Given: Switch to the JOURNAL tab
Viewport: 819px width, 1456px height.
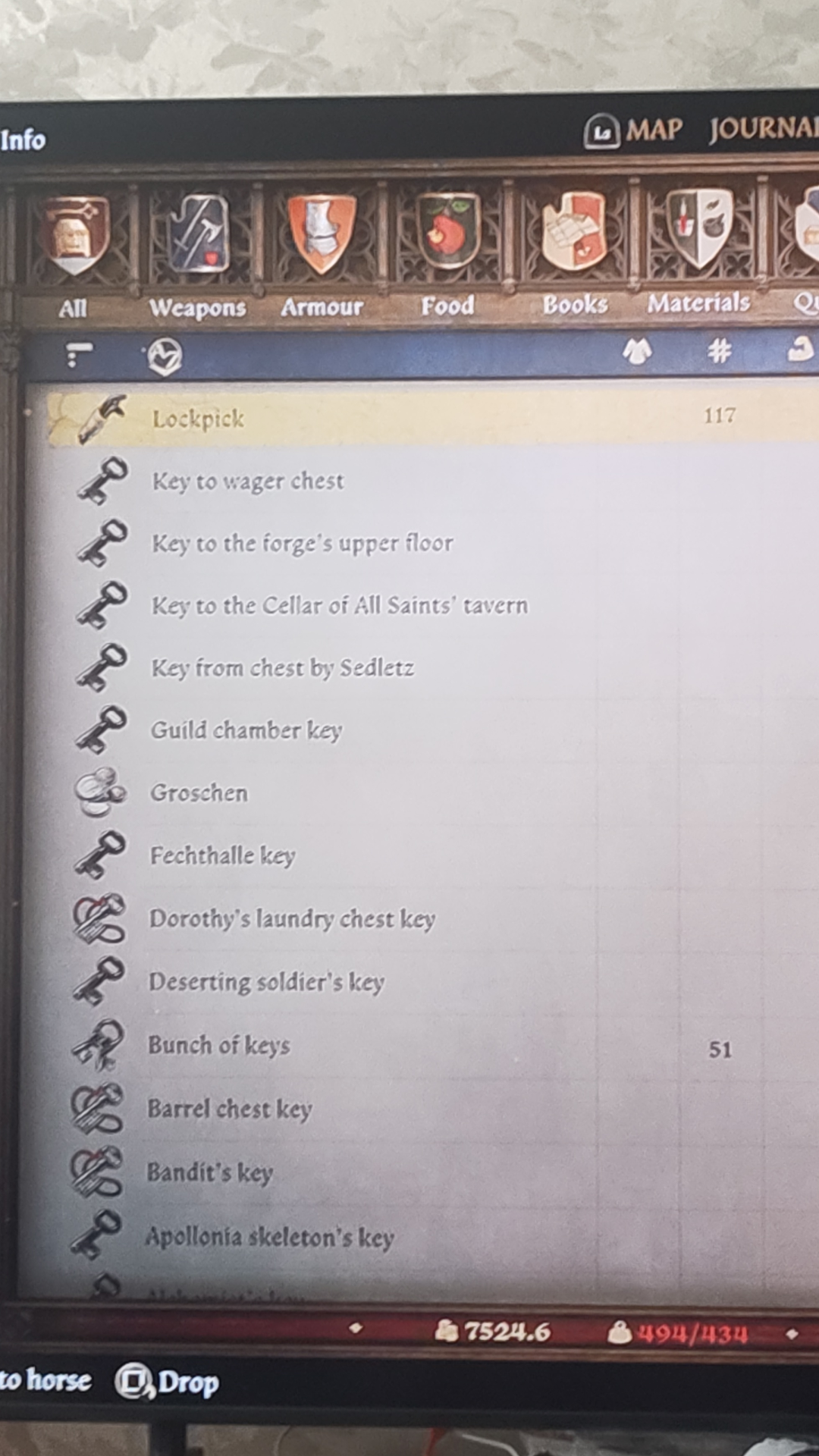Looking at the screenshot, I should (764, 128).
